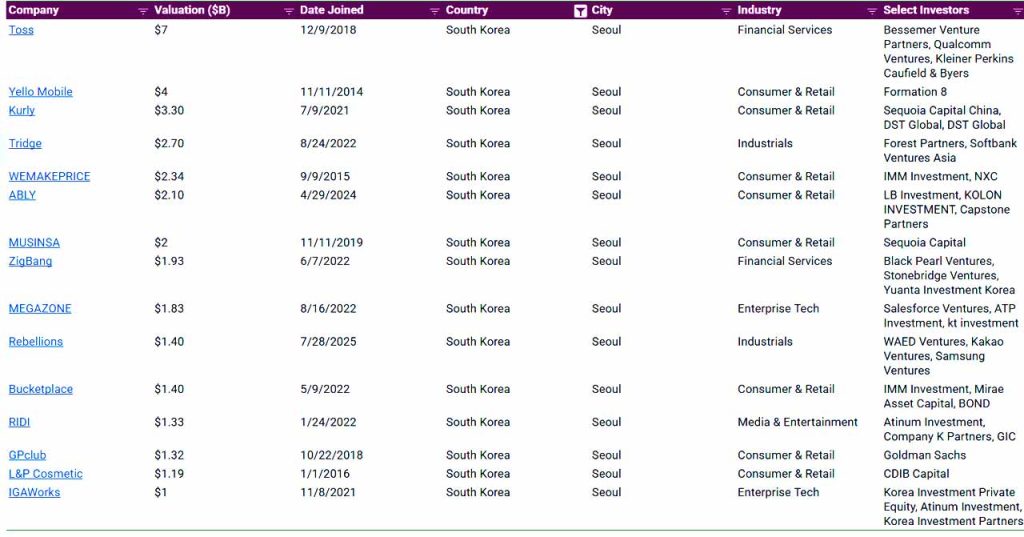Image resolution: width=1024 pixels, height=537 pixels.
Task: Follow the WEMAKEPRICE link
Action: click(x=49, y=176)
